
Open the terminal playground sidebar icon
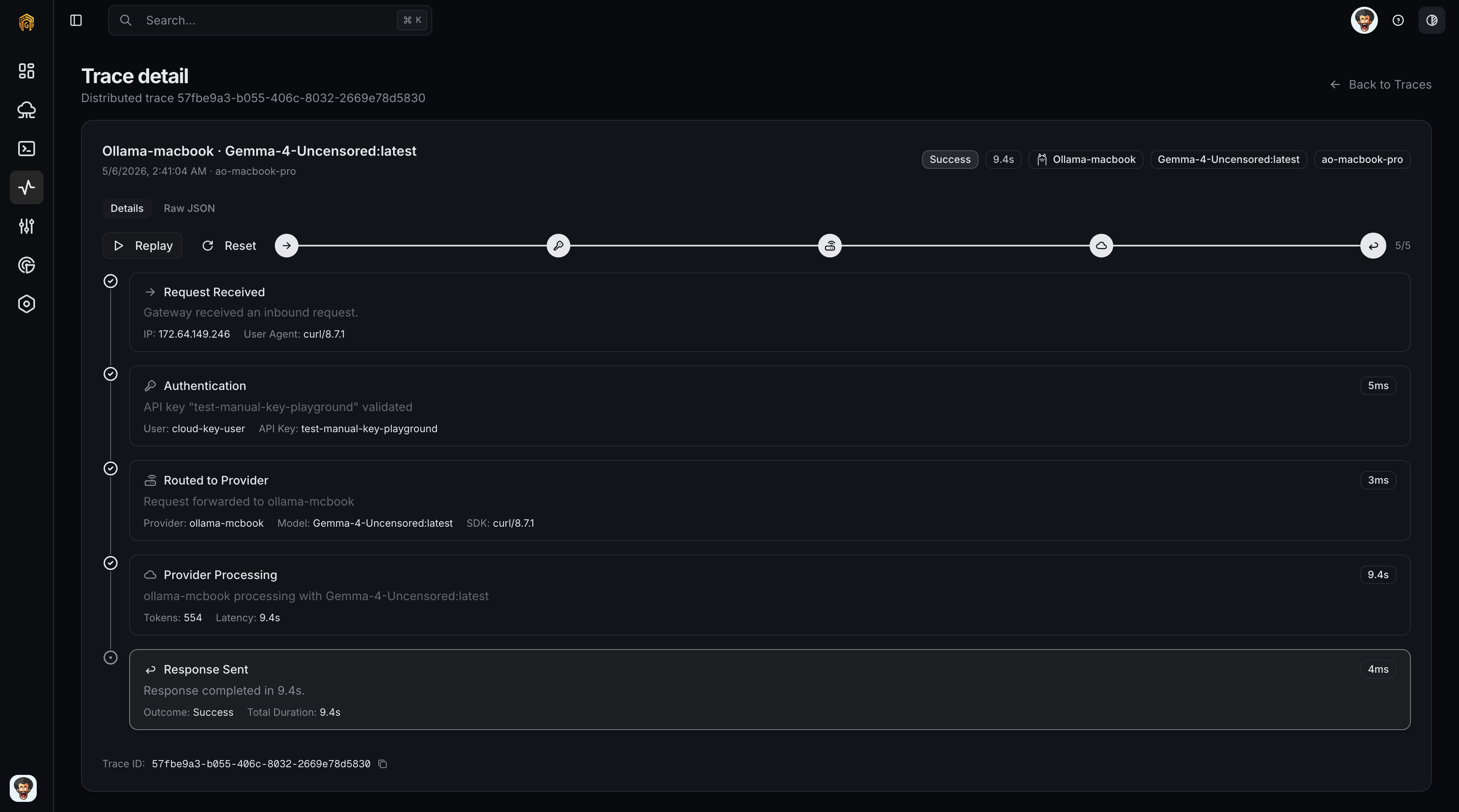[27, 149]
